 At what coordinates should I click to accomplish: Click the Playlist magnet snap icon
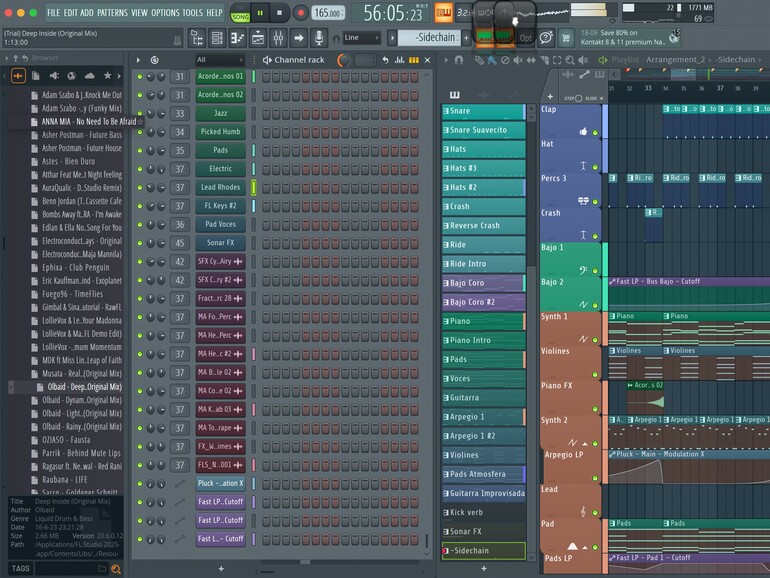tap(459, 60)
